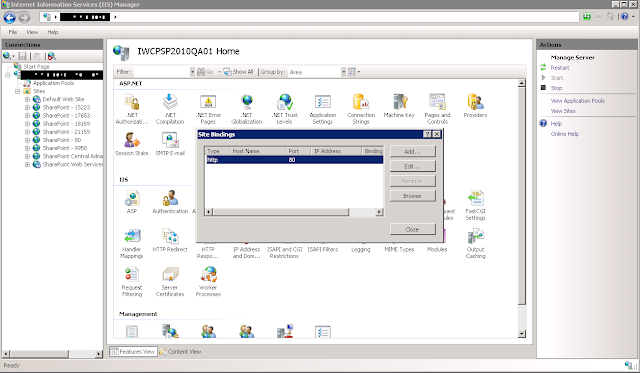Open the Online Help link
This screenshot has width=640, height=373.
(x=564, y=134)
